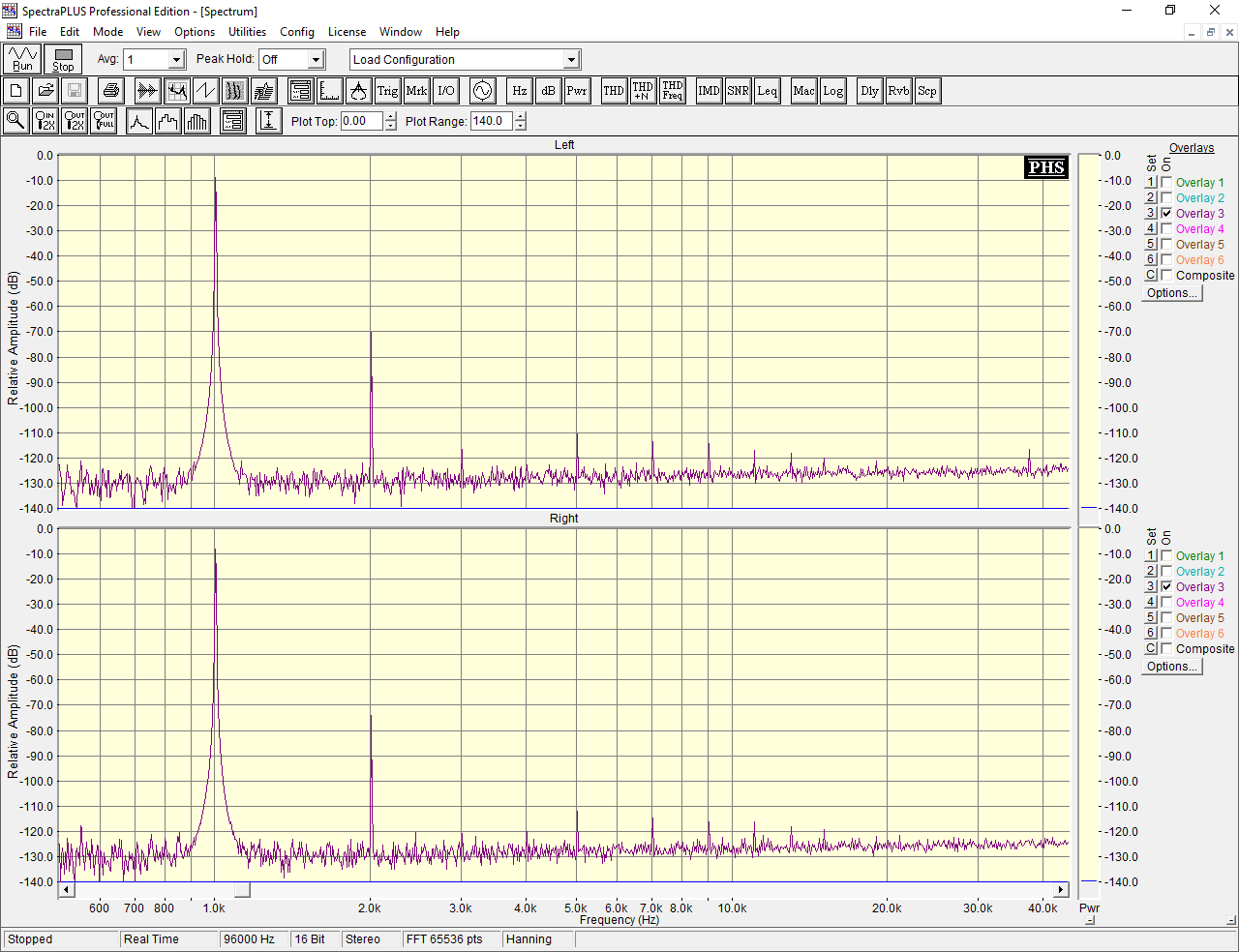Click the Mrk markers toolbar button

416,91
